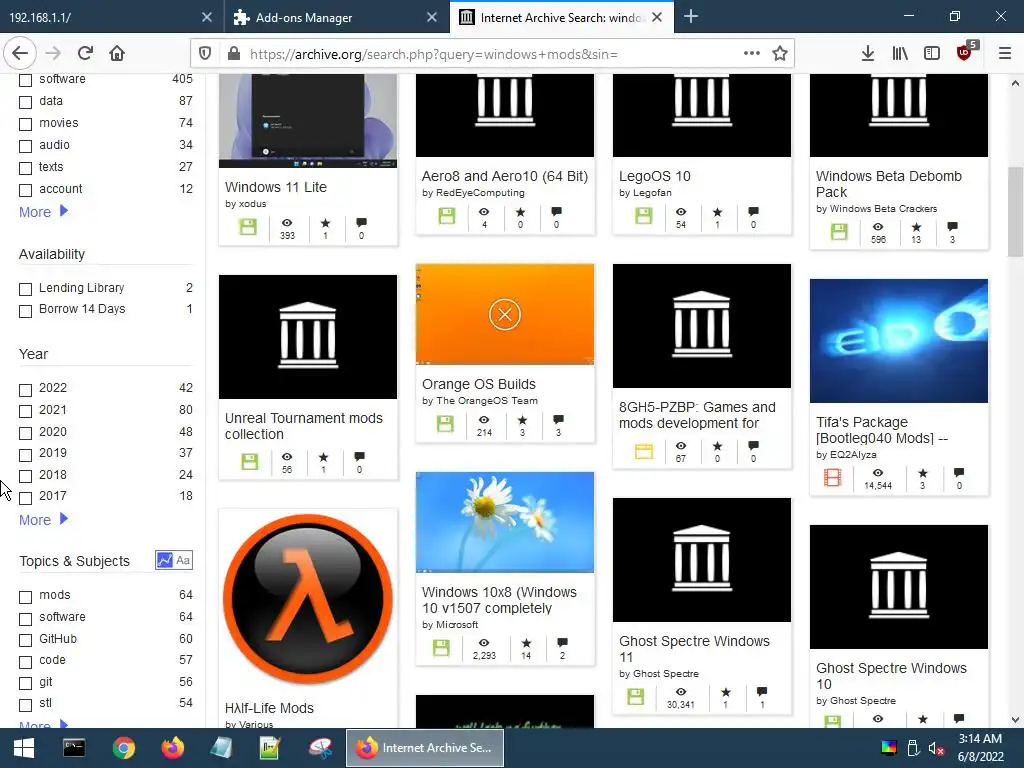Open Ghost Spectre Windows 10 title
The height and width of the screenshot is (768, 1024).
891,676
